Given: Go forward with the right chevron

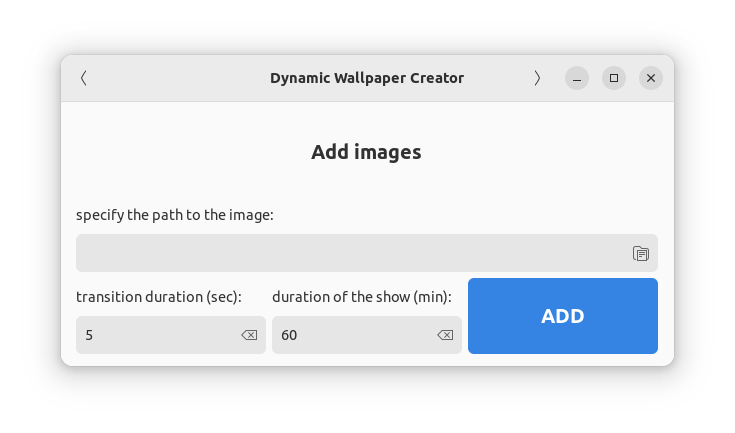Looking at the screenshot, I should point(537,78).
